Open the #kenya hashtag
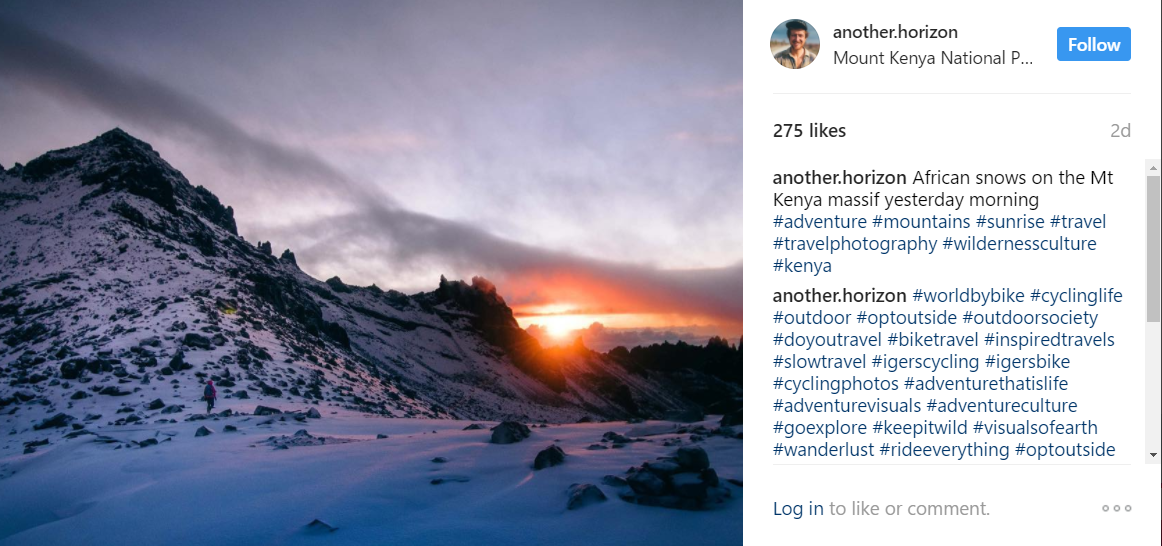 (802, 266)
